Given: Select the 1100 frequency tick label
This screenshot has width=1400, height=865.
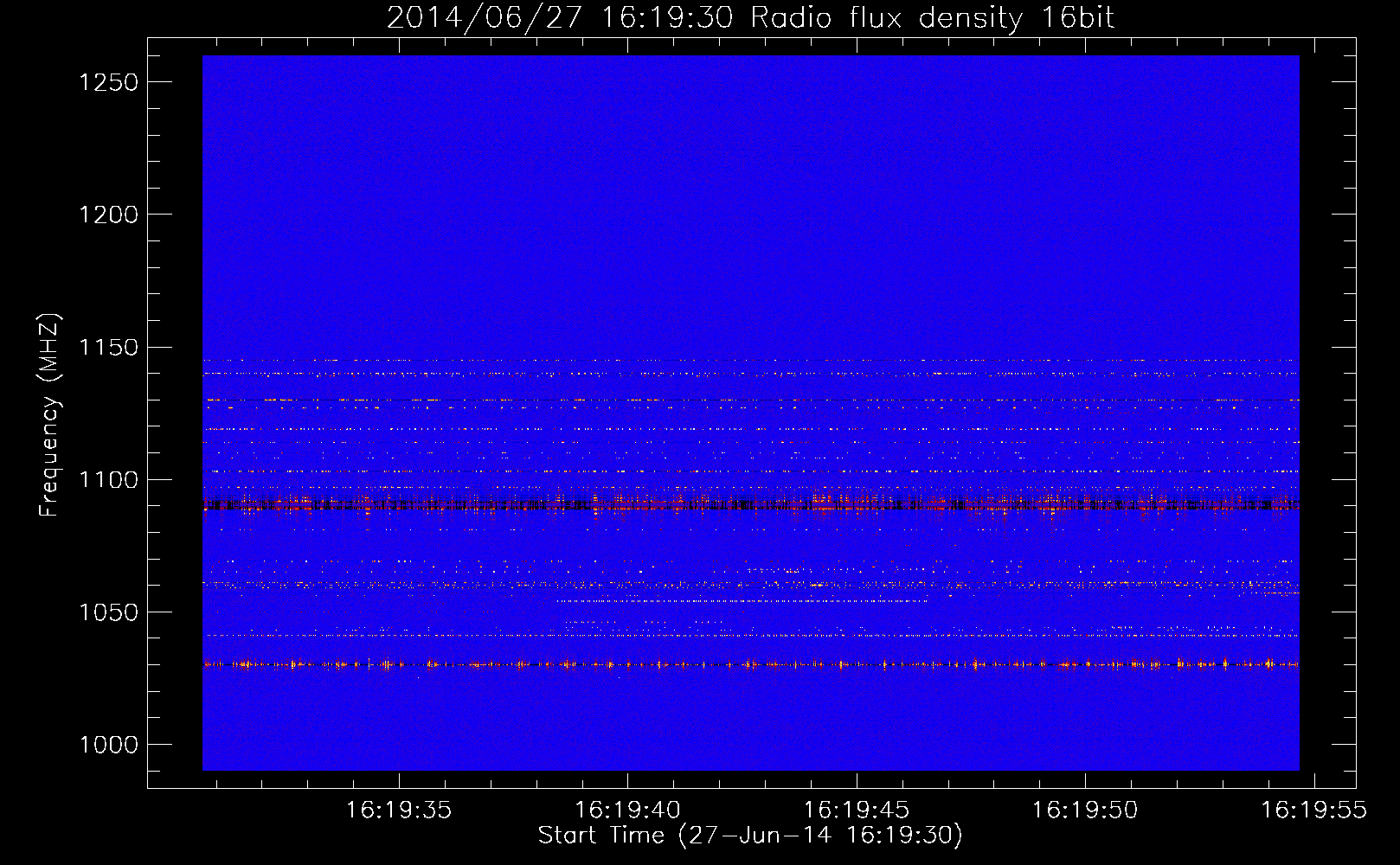Looking at the screenshot, I should pyautogui.click(x=108, y=479).
